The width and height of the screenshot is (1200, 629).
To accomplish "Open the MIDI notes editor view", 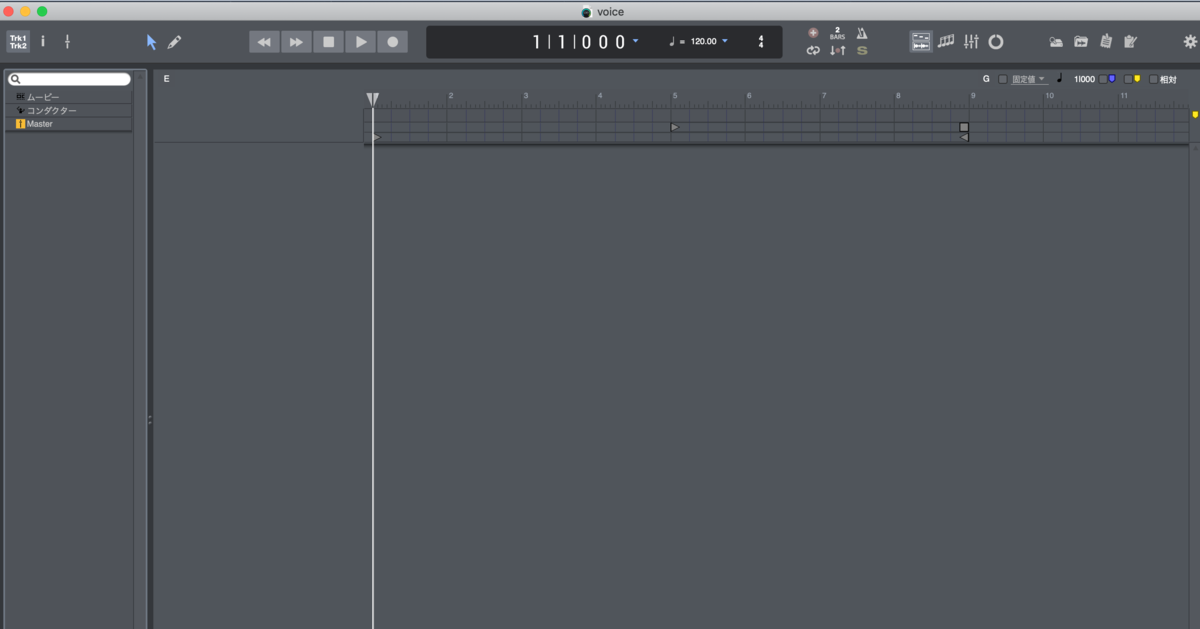I will [x=946, y=42].
